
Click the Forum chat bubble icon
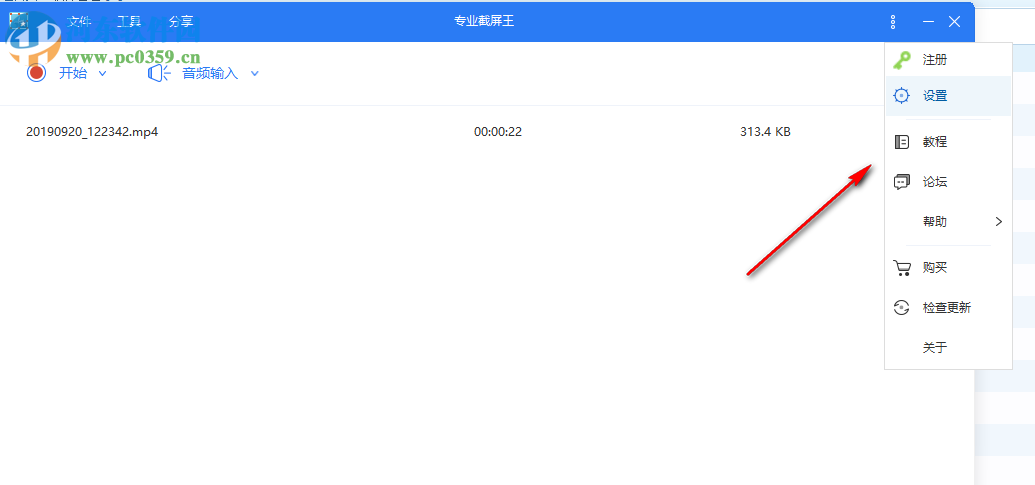tap(901, 182)
